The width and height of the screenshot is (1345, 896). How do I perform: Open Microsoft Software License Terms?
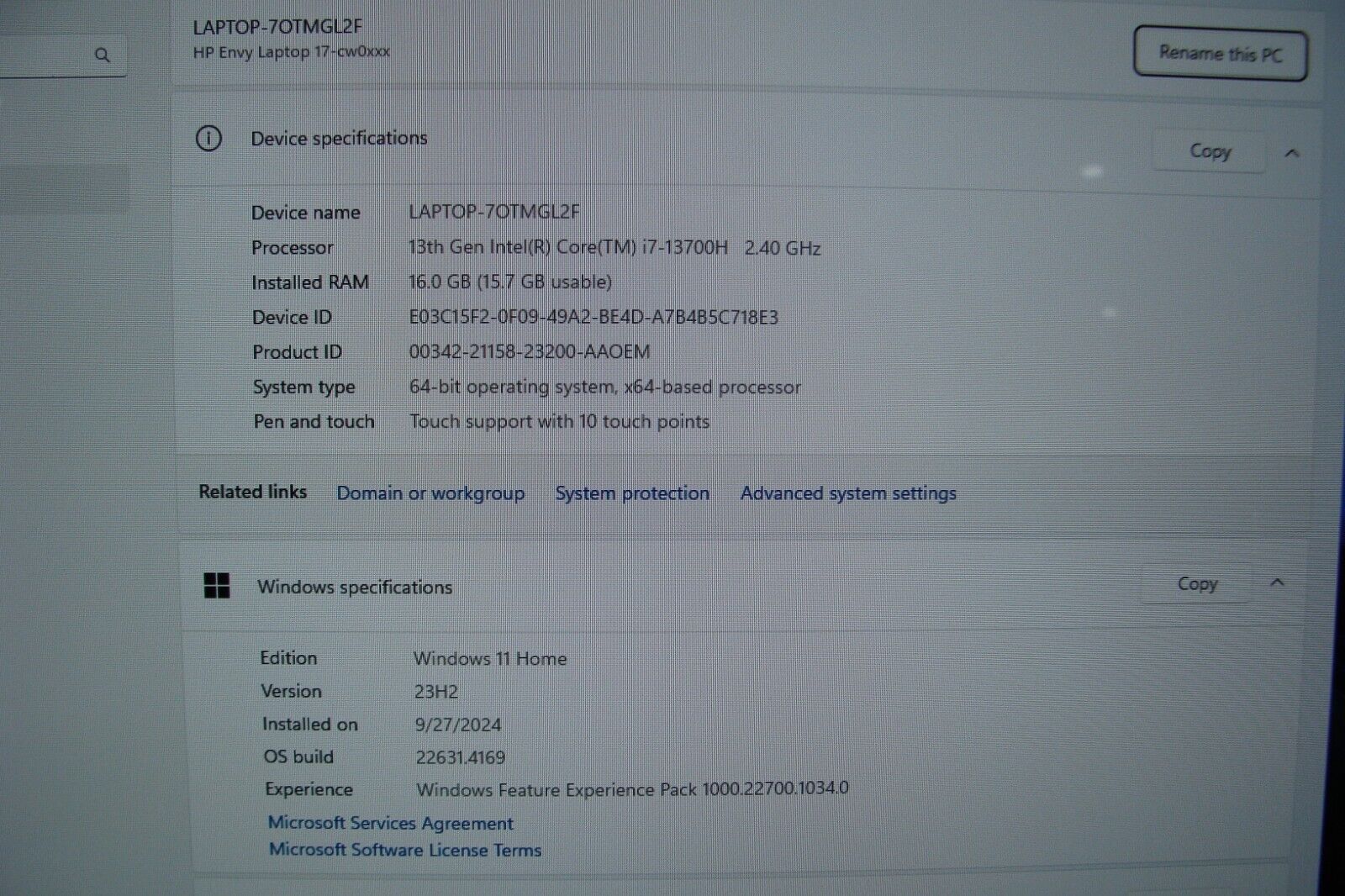(x=405, y=850)
